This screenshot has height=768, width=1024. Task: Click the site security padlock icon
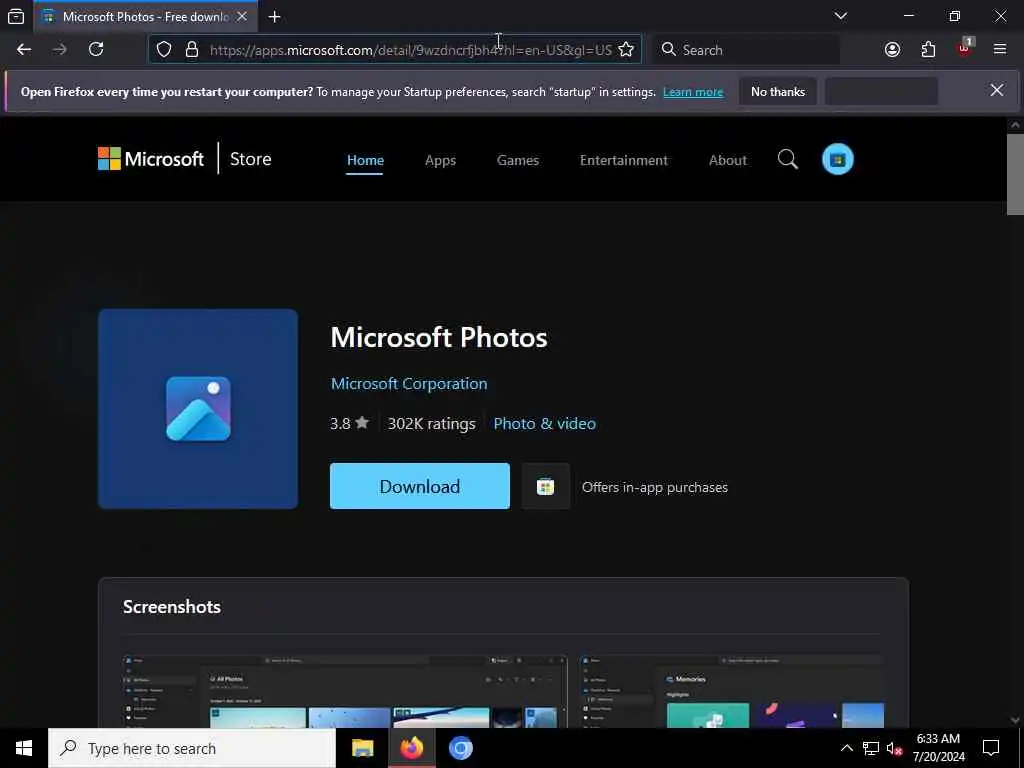click(191, 50)
